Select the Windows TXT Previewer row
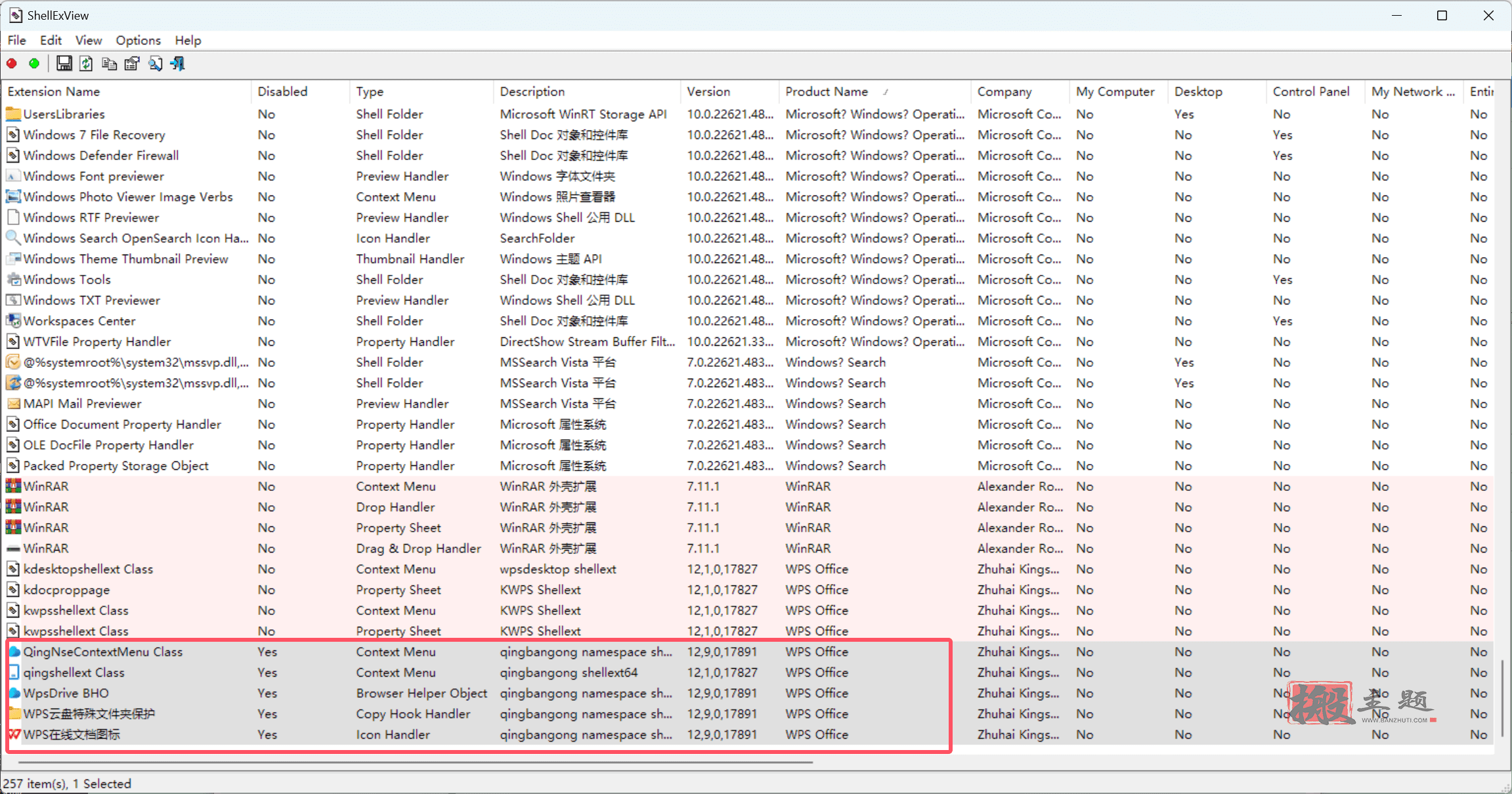Image resolution: width=1512 pixels, height=794 pixels. coord(748,301)
